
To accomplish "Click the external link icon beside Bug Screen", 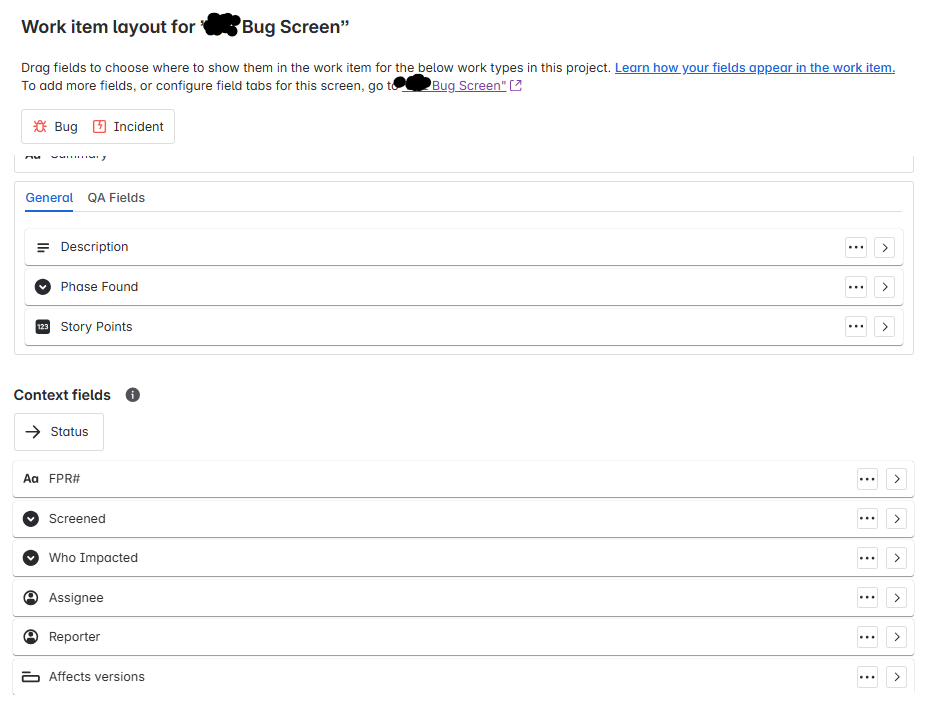I will [x=516, y=85].
